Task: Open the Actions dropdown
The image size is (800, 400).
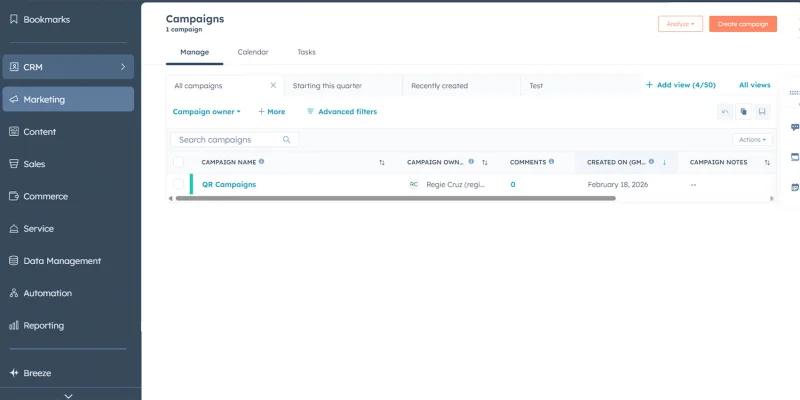Action: (752, 140)
